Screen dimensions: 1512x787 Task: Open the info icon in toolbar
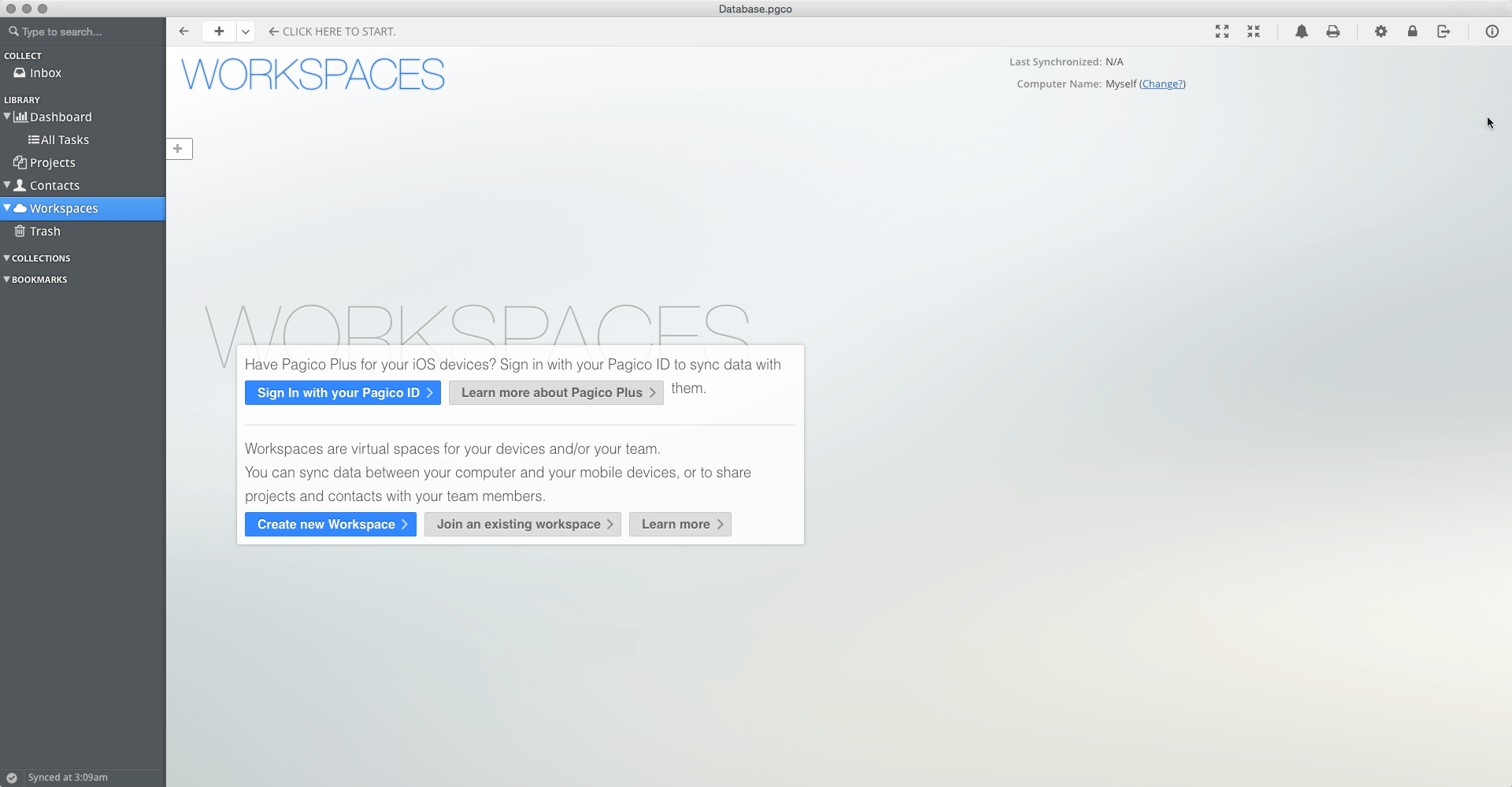1492,32
